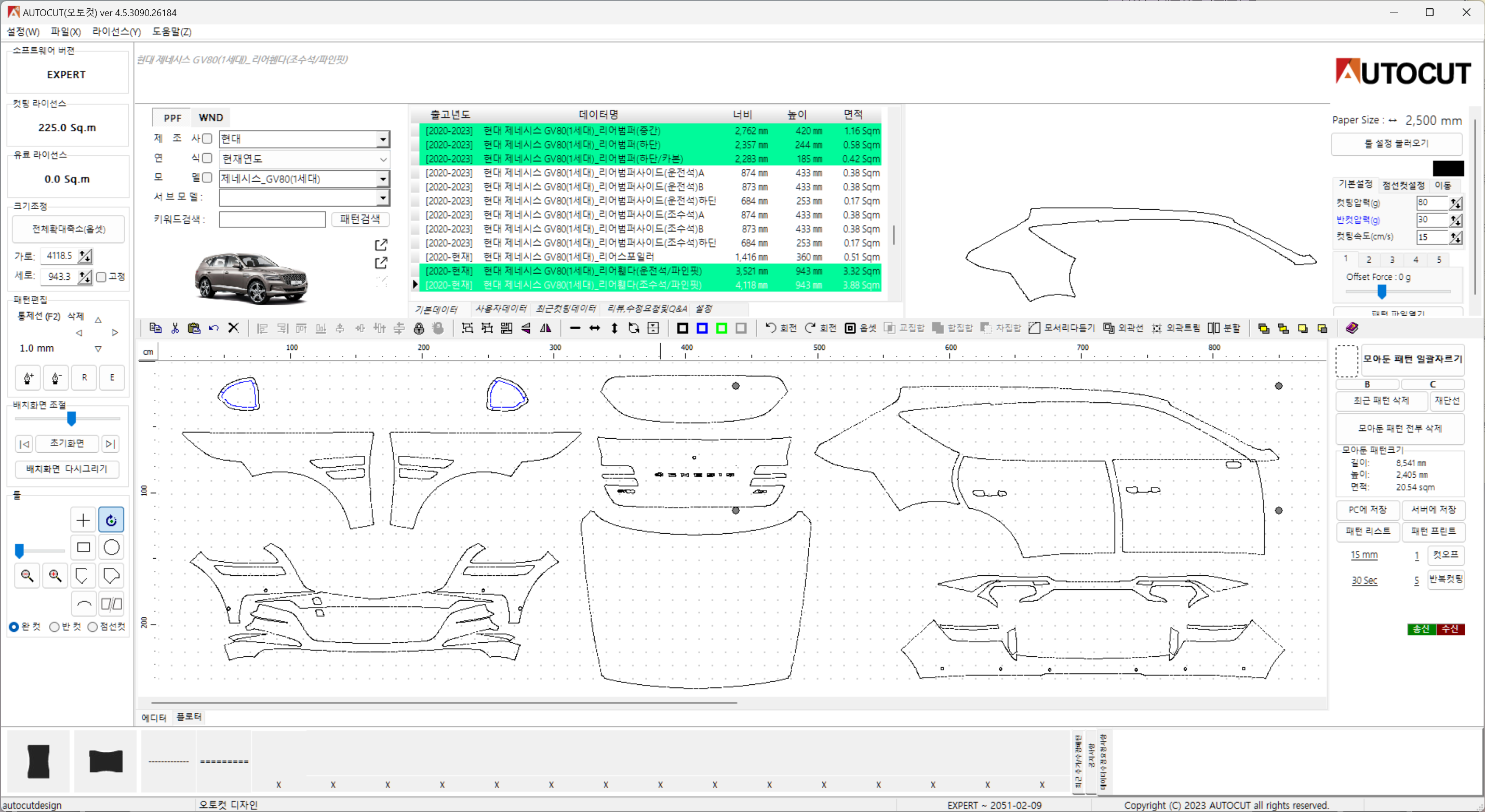Open the 파일(X) menu
The image size is (1485, 812).
coord(66,32)
